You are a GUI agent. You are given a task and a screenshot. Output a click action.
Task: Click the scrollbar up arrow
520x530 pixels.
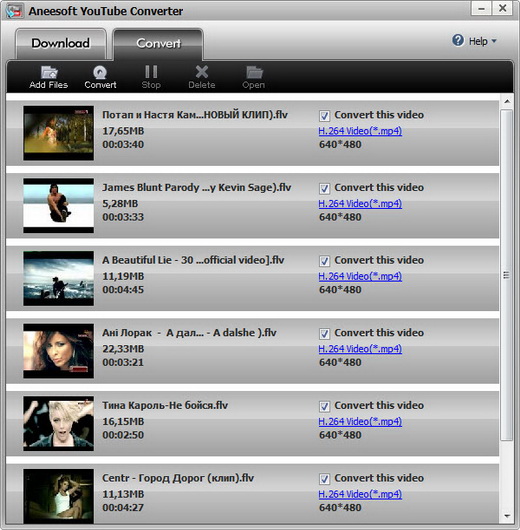(x=507, y=101)
